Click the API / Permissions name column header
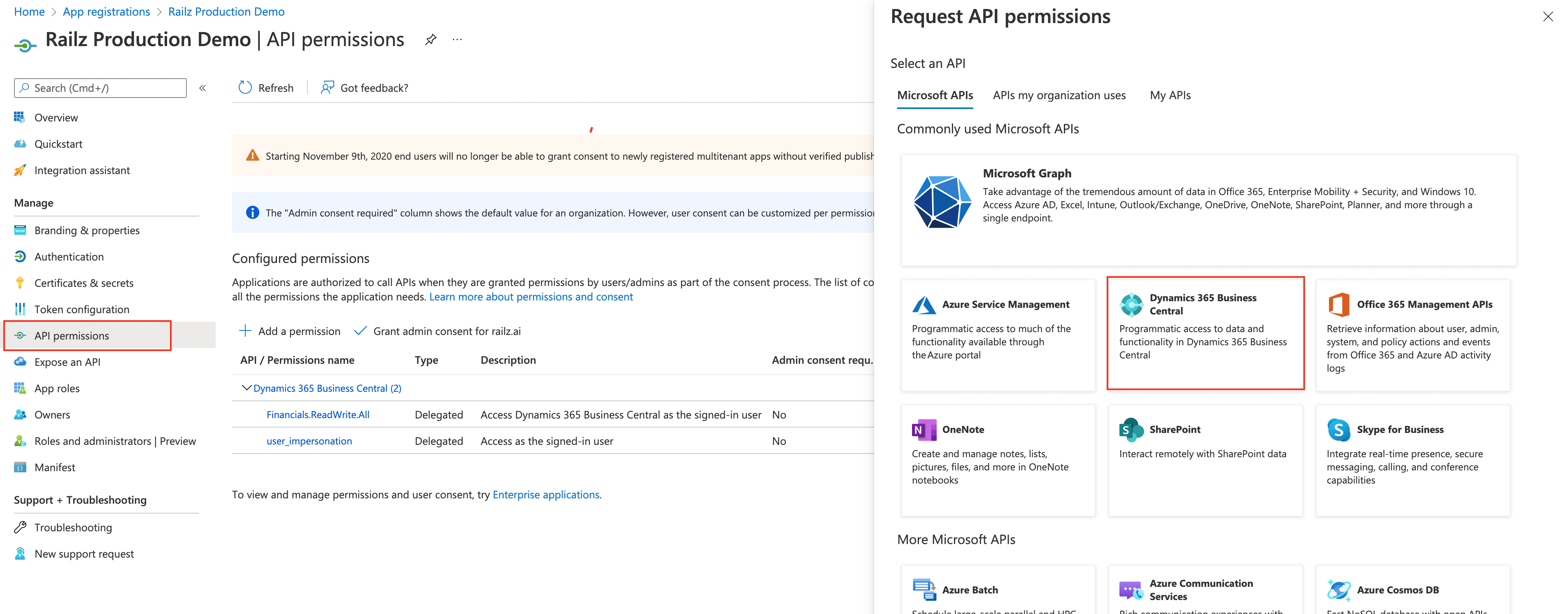Screen dimensions: 1568x614 (297, 360)
